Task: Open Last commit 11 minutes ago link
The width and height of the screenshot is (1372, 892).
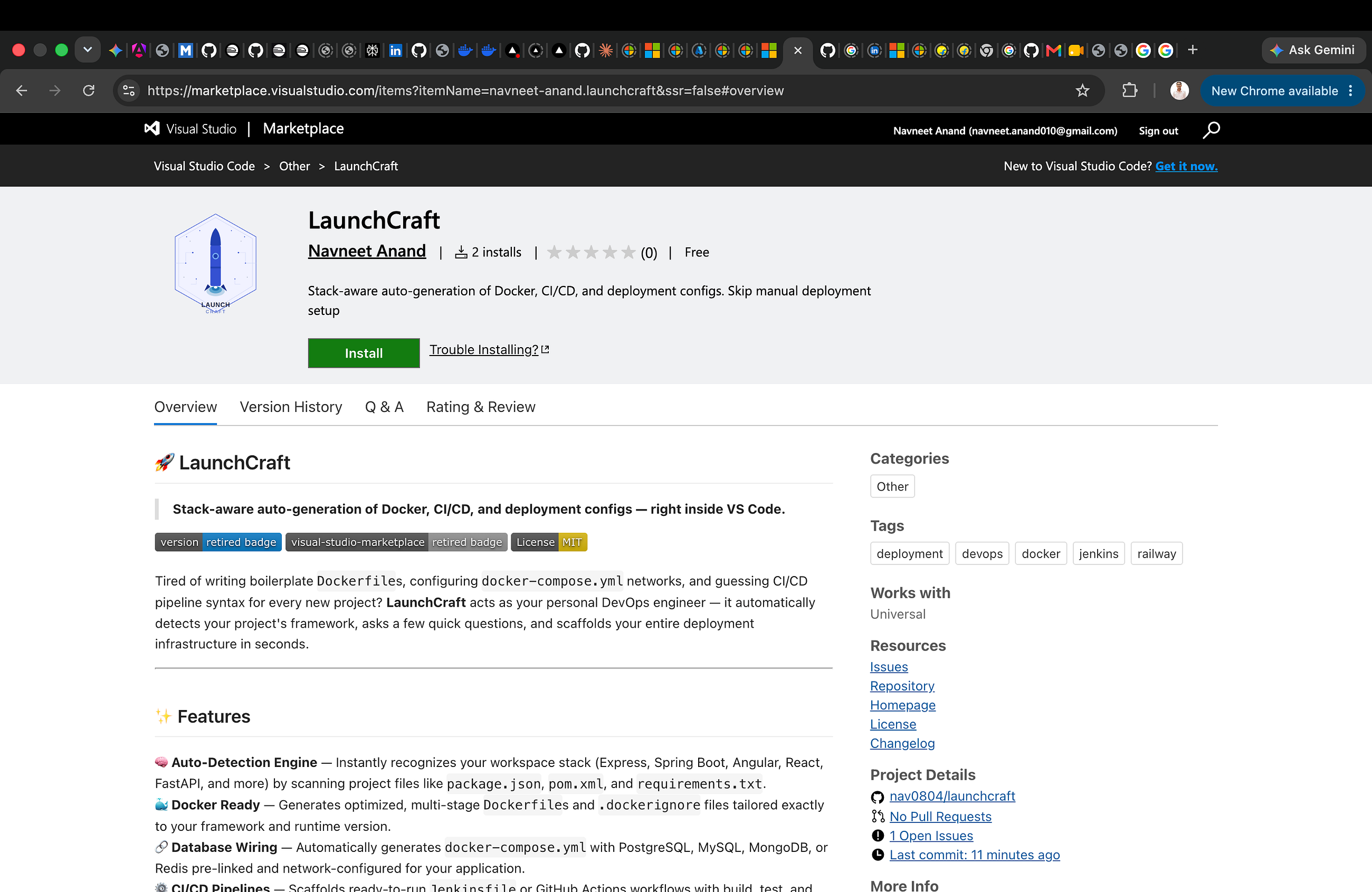Action: click(975, 855)
